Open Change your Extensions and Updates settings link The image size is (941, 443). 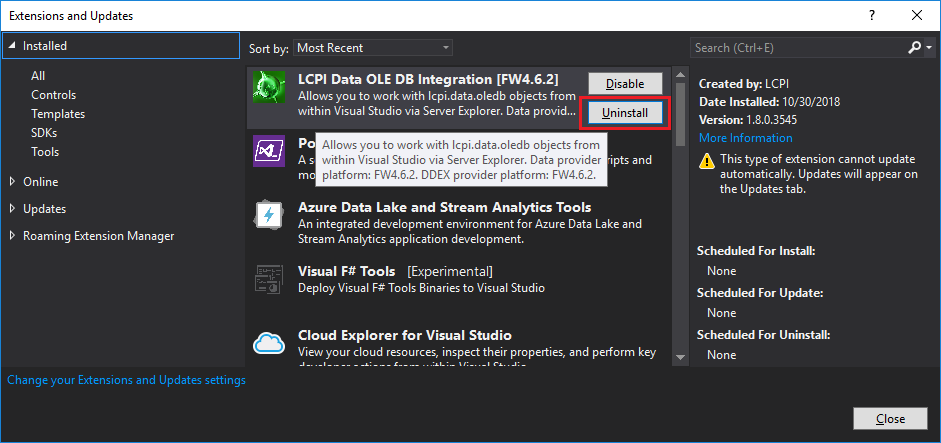[127, 380]
